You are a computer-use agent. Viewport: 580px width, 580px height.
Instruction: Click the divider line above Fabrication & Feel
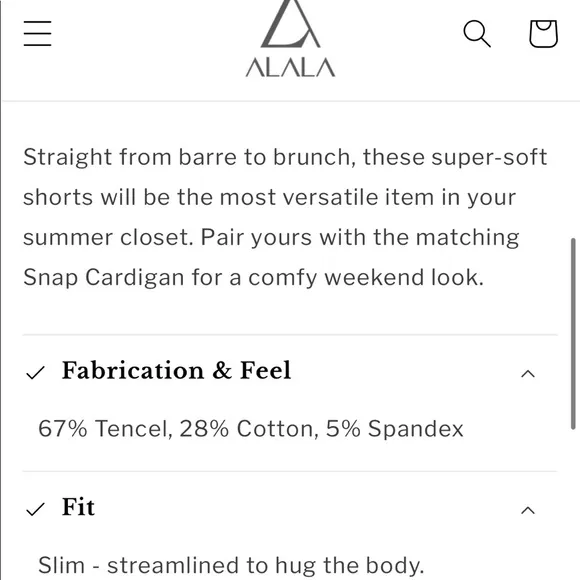point(290,335)
